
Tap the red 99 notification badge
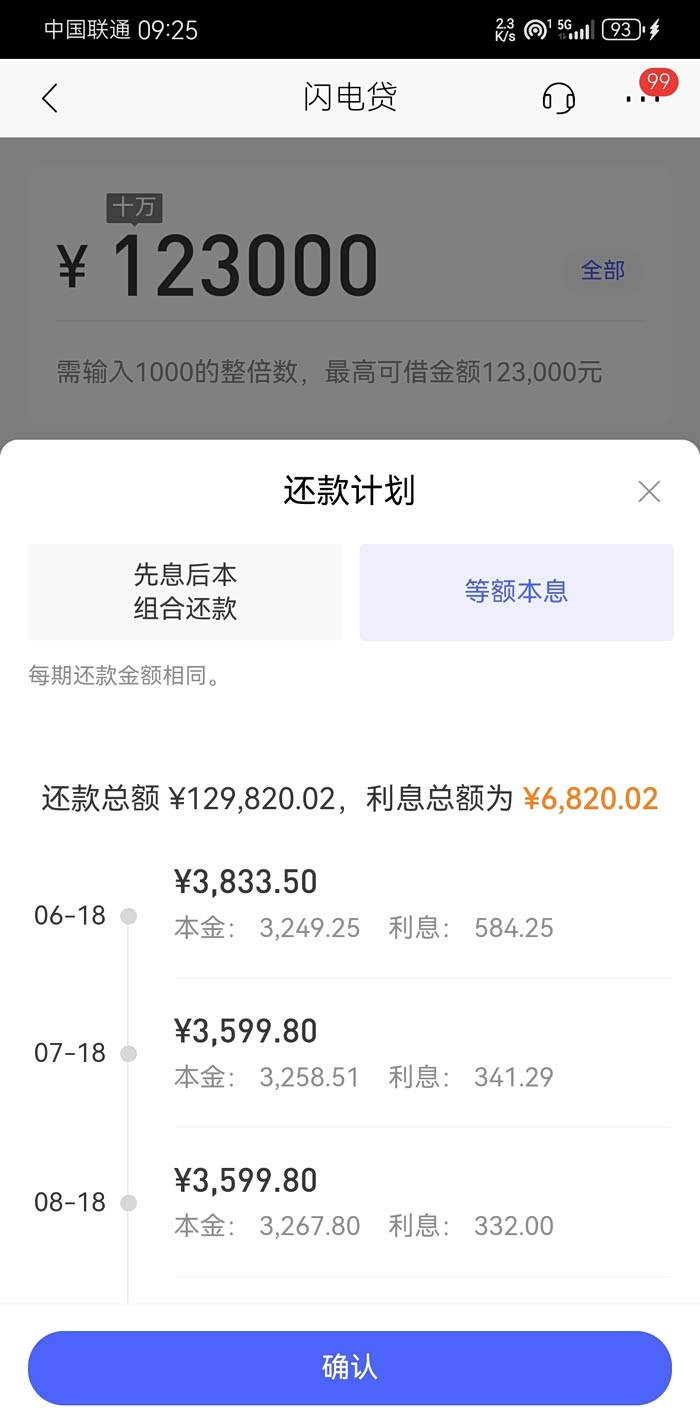coord(657,81)
